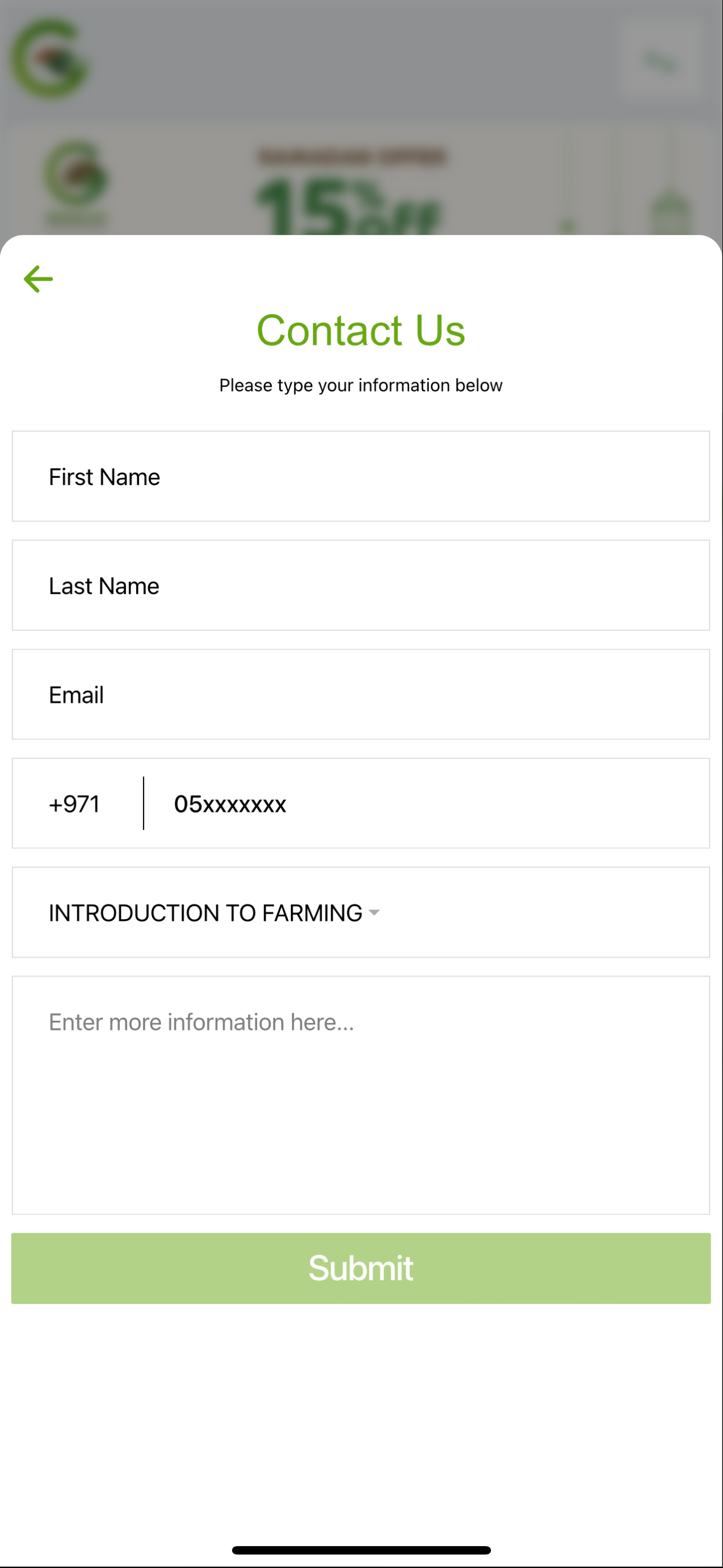Tap the 05xxxxxxx phone number field

(426, 804)
